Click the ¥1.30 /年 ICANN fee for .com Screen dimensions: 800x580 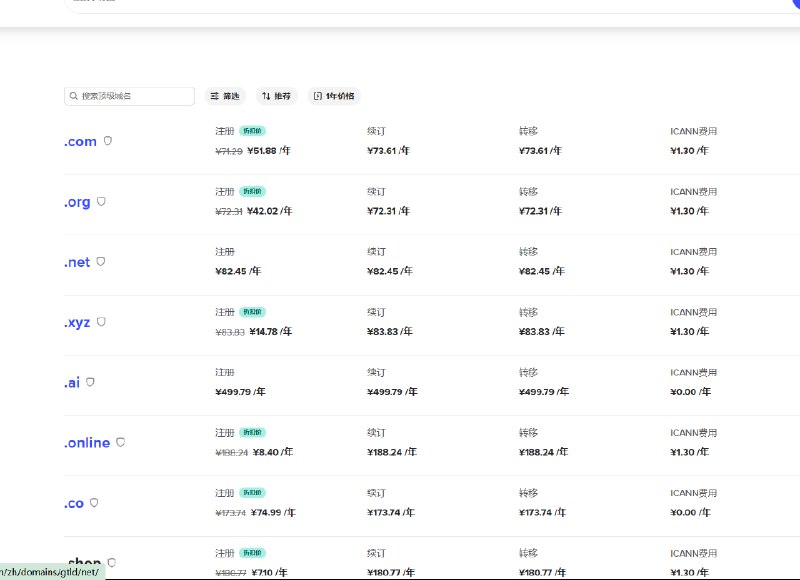click(x=690, y=150)
